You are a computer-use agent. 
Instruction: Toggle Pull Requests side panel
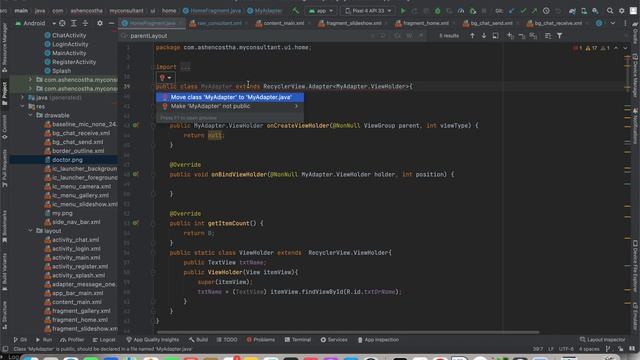tap(4, 168)
